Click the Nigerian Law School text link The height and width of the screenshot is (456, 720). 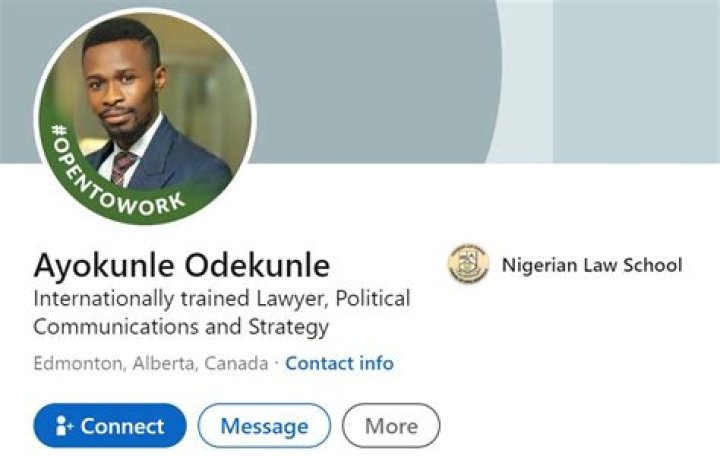[591, 265]
